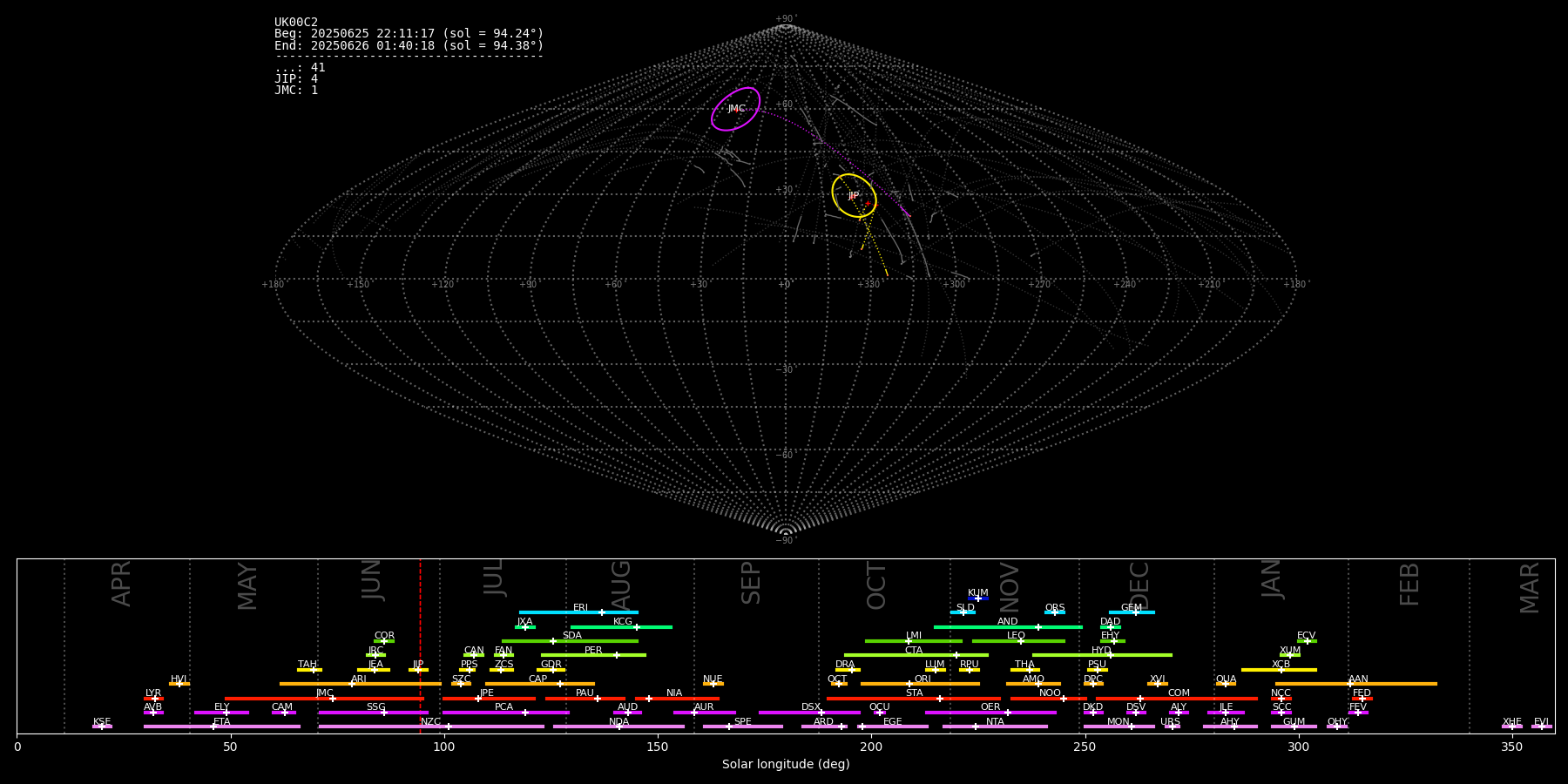Viewport: 1568px width, 784px height.
Task: Click the SLD shower marker
Action: (x=963, y=612)
